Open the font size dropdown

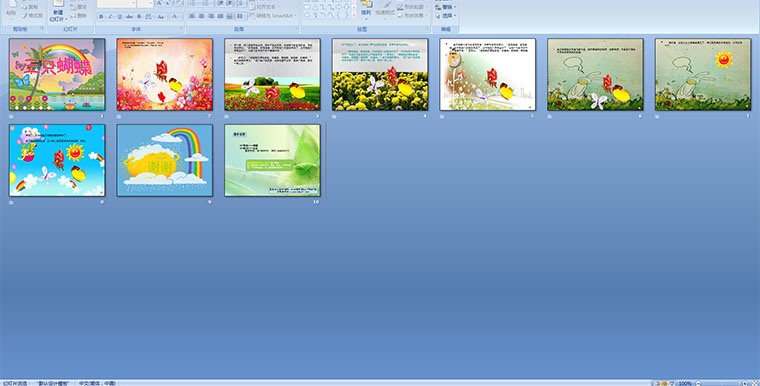[x=151, y=3]
